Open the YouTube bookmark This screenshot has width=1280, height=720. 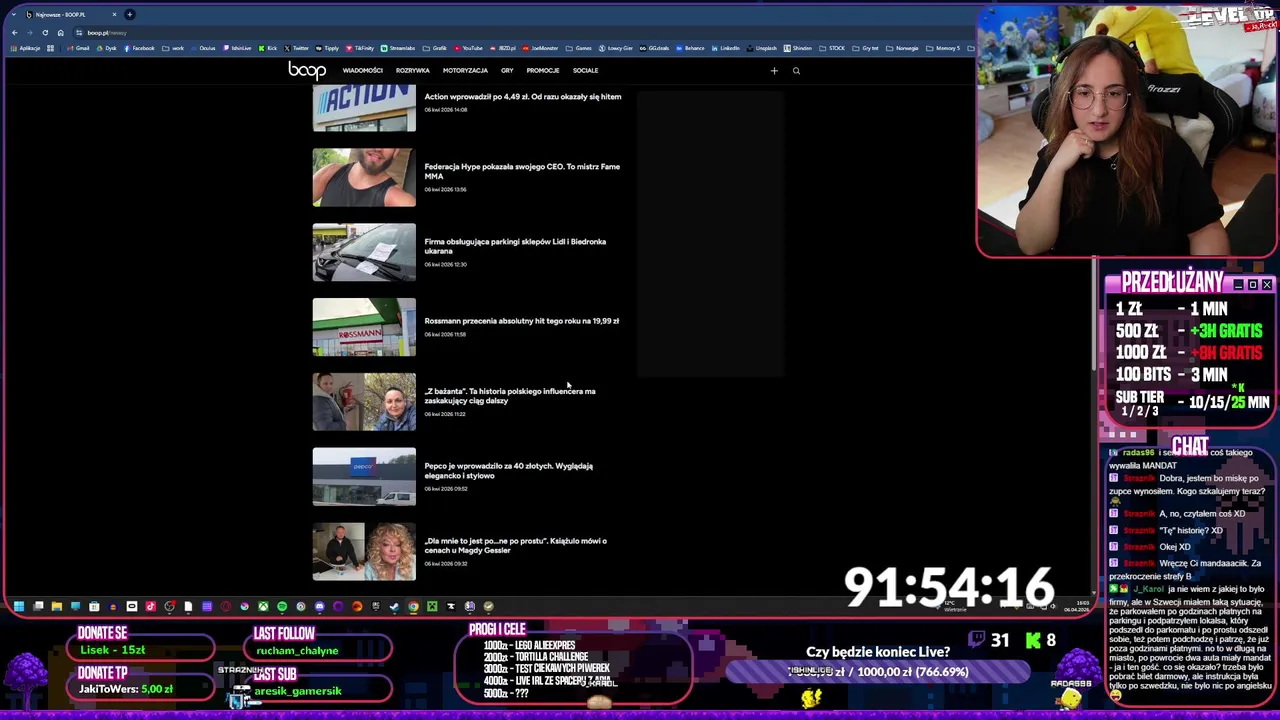coord(469,48)
